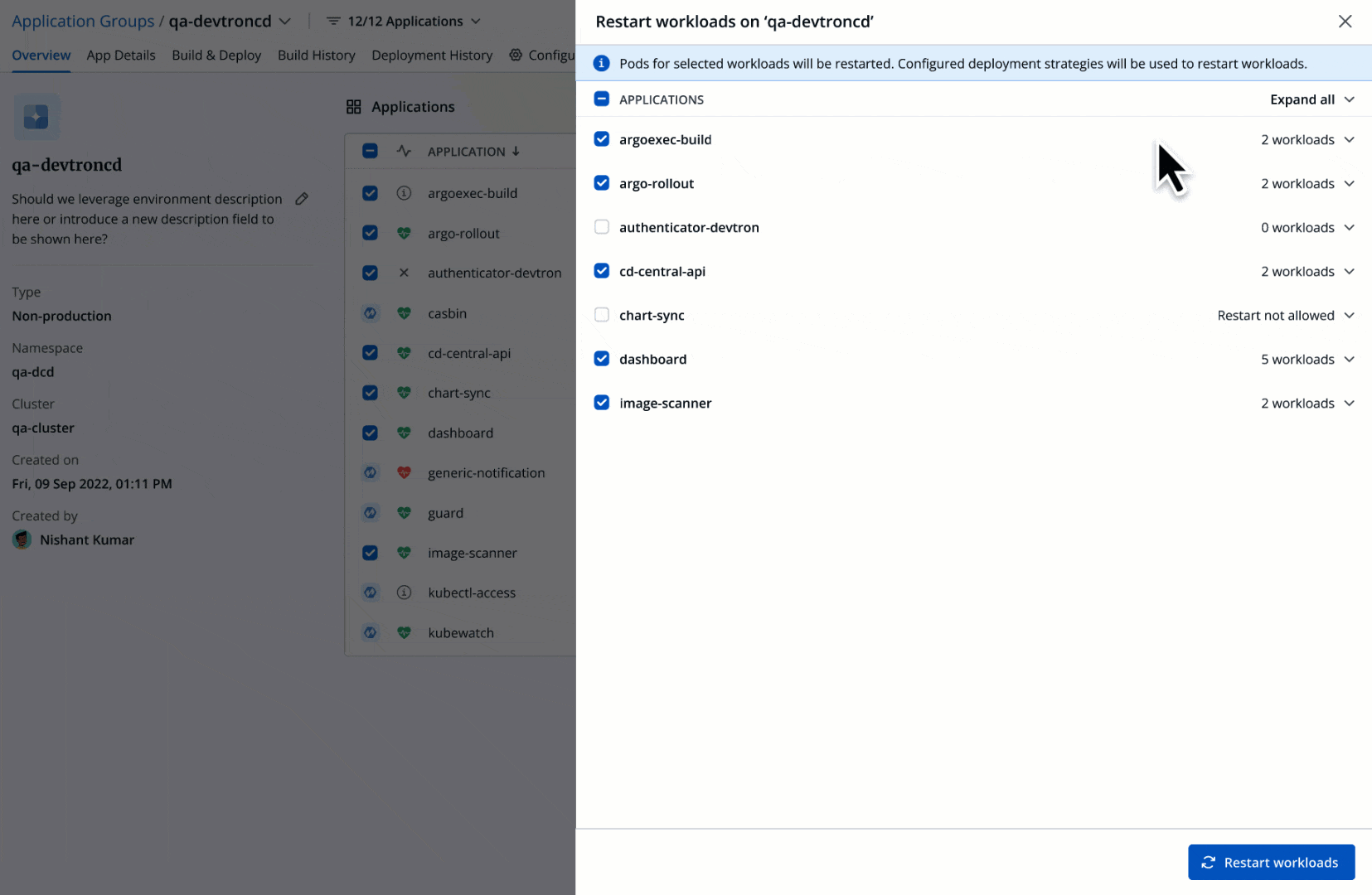Uncheck the dashboard checkbox in the restart panel
The height and width of the screenshot is (895, 1372).
click(x=602, y=359)
